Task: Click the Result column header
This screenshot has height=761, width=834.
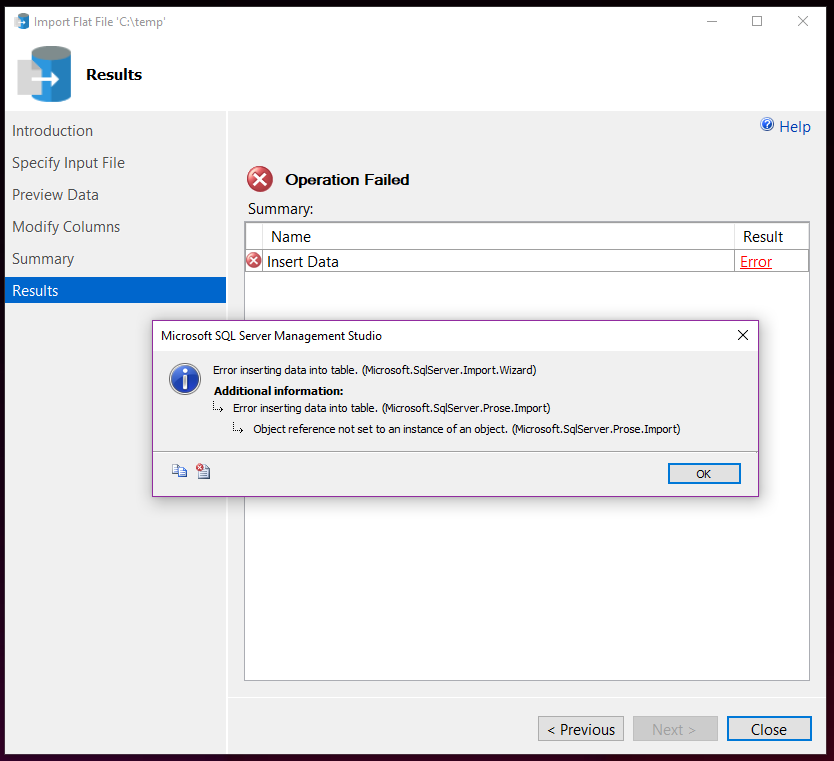Action: (x=771, y=237)
